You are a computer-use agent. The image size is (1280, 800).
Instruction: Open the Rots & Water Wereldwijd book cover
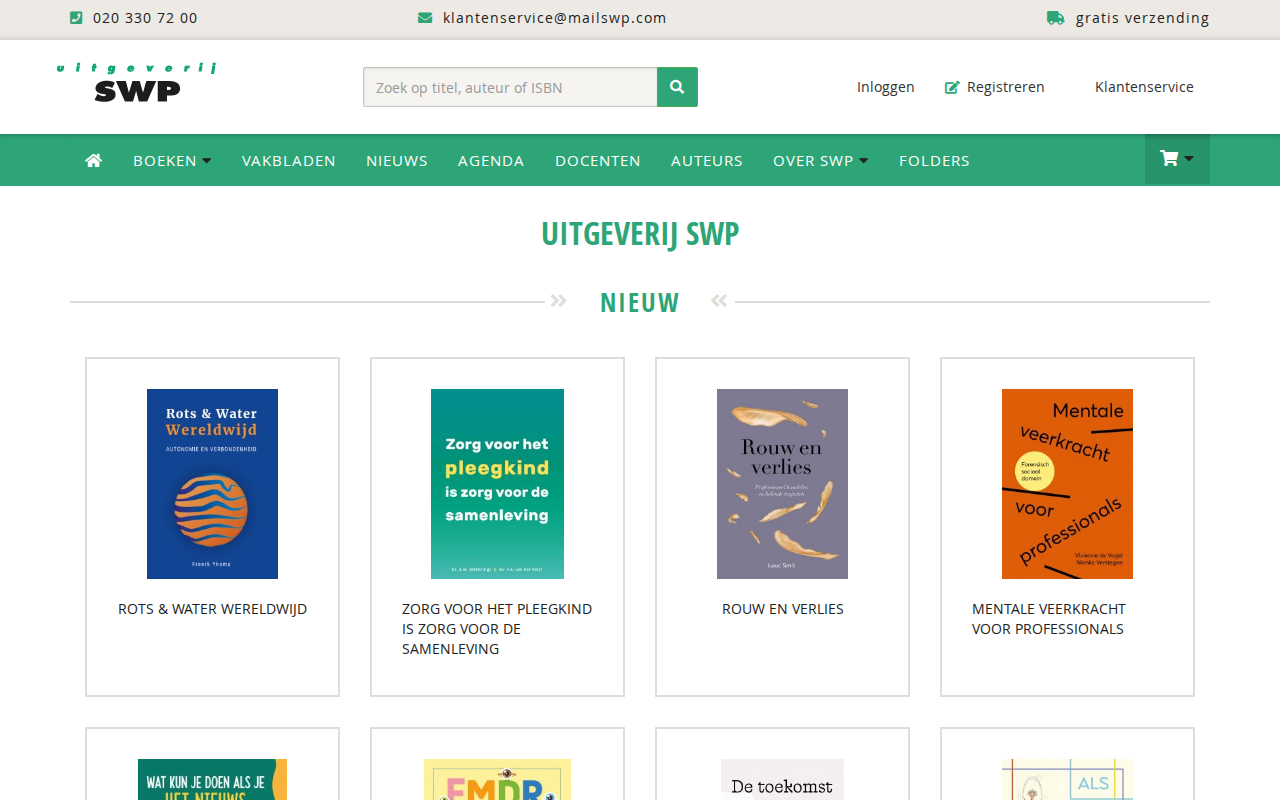tap(212, 484)
